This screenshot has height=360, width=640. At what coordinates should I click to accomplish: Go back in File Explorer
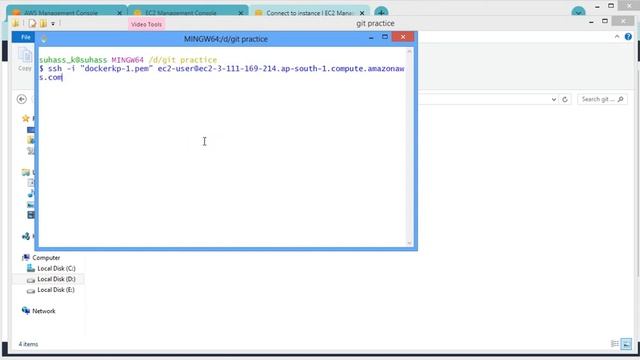22,99
